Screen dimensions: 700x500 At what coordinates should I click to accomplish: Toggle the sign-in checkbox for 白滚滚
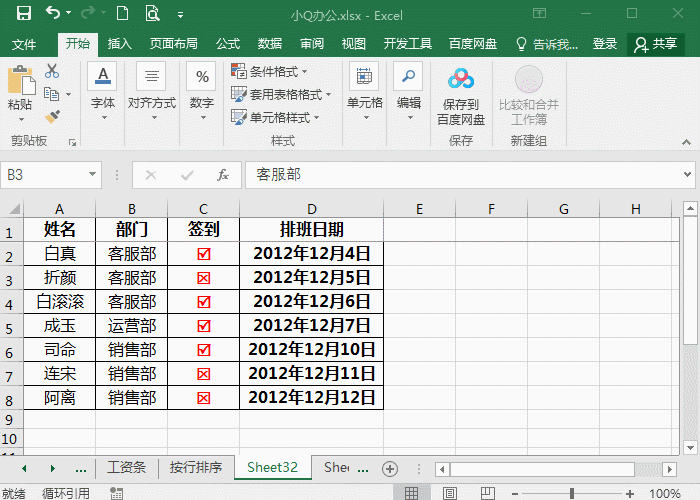[204, 302]
